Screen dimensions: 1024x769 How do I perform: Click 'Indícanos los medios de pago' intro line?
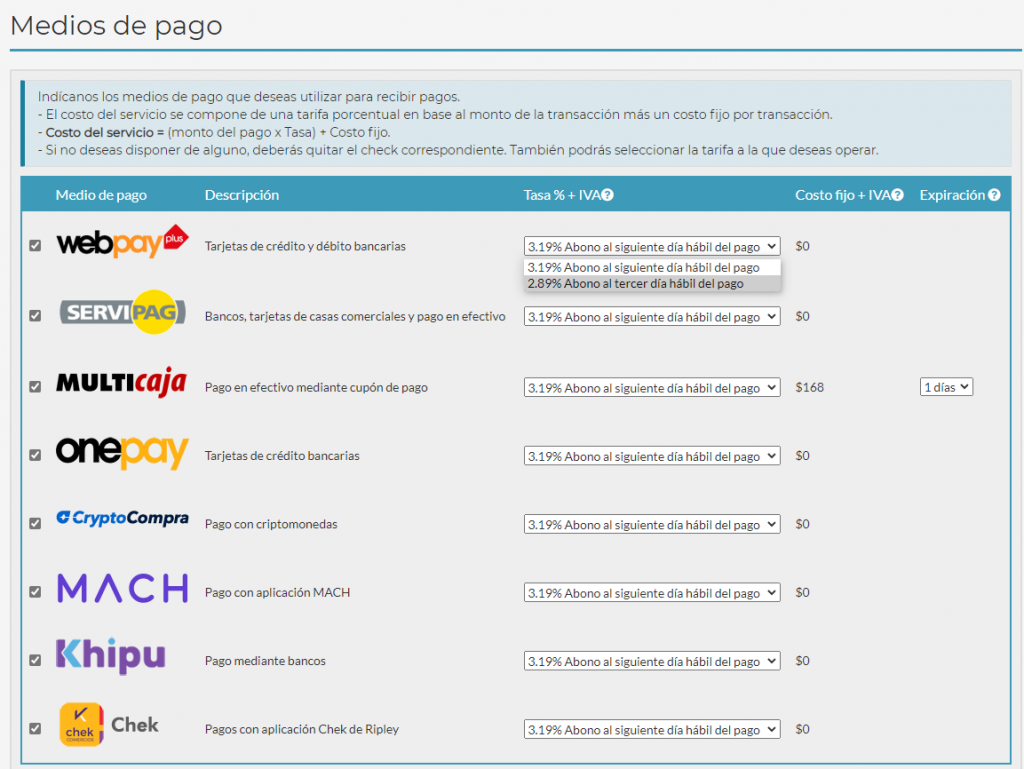(x=249, y=97)
